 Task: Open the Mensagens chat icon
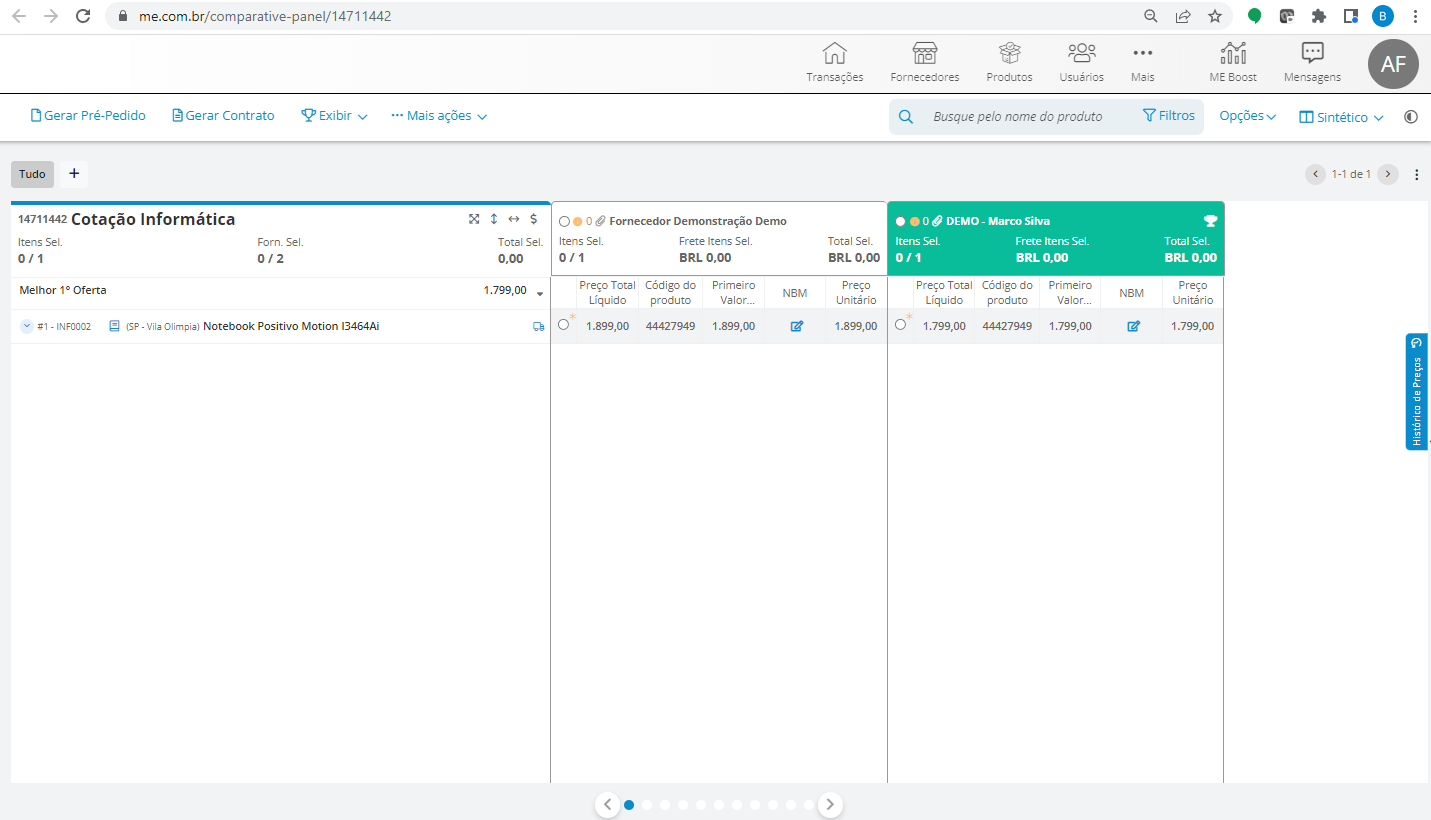1312,54
